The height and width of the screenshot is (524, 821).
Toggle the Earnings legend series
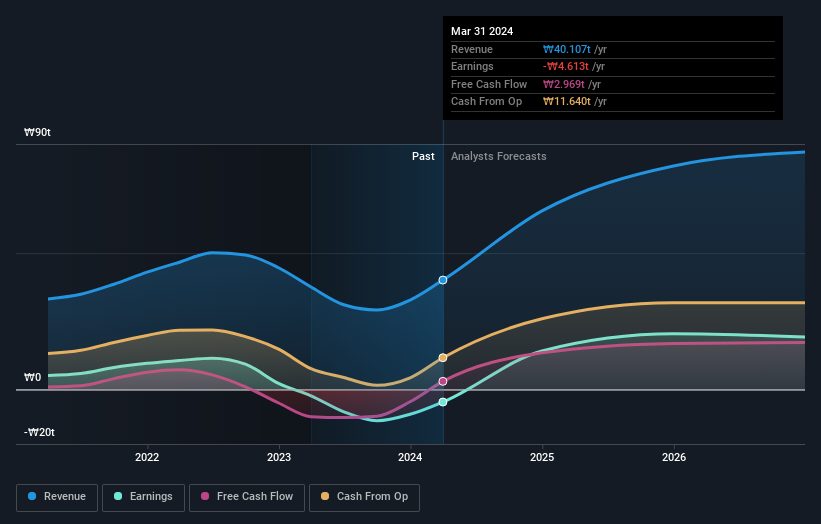point(143,497)
